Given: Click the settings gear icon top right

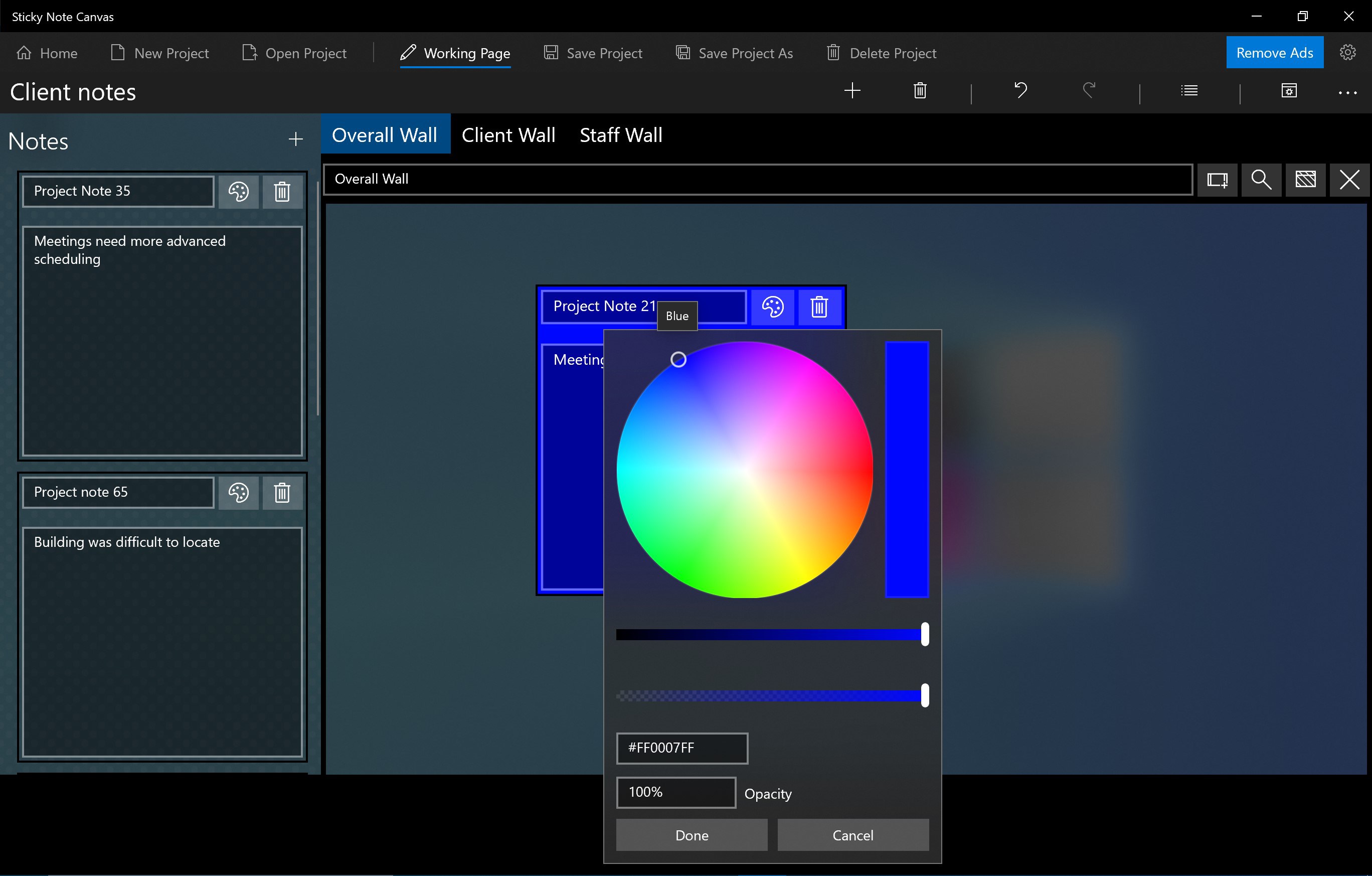Looking at the screenshot, I should [1348, 52].
